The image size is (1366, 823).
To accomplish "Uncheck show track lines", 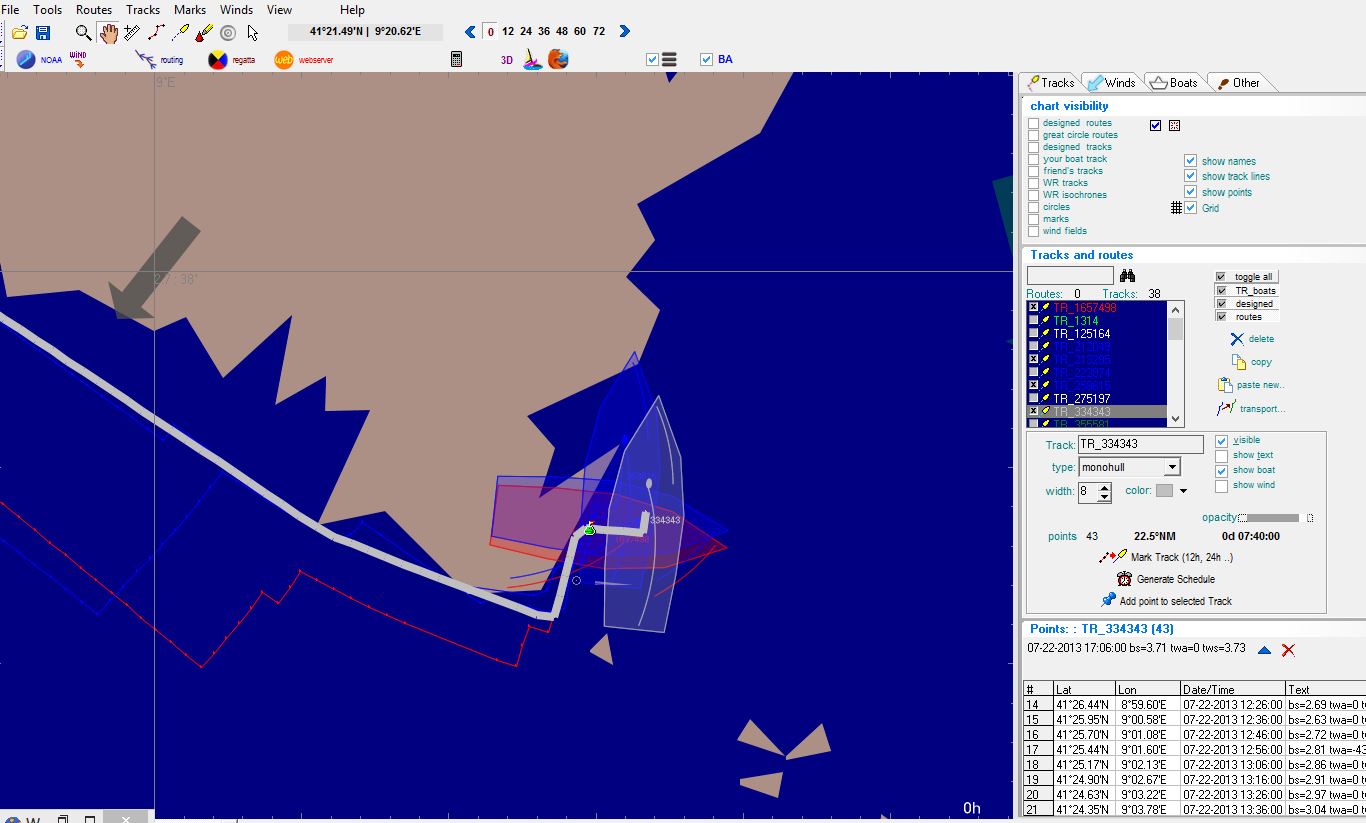I will 1190,176.
